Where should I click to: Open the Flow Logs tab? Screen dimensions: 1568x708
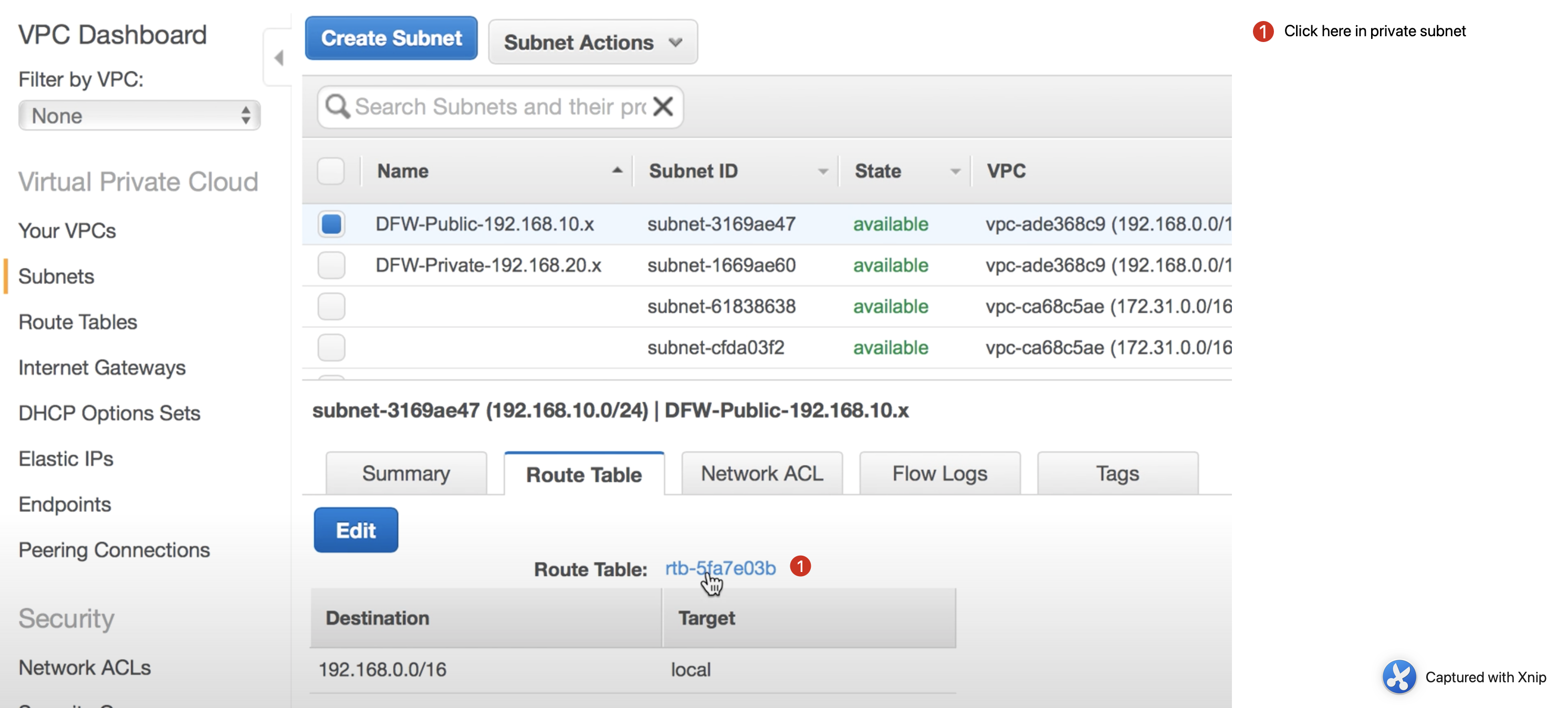tap(940, 473)
